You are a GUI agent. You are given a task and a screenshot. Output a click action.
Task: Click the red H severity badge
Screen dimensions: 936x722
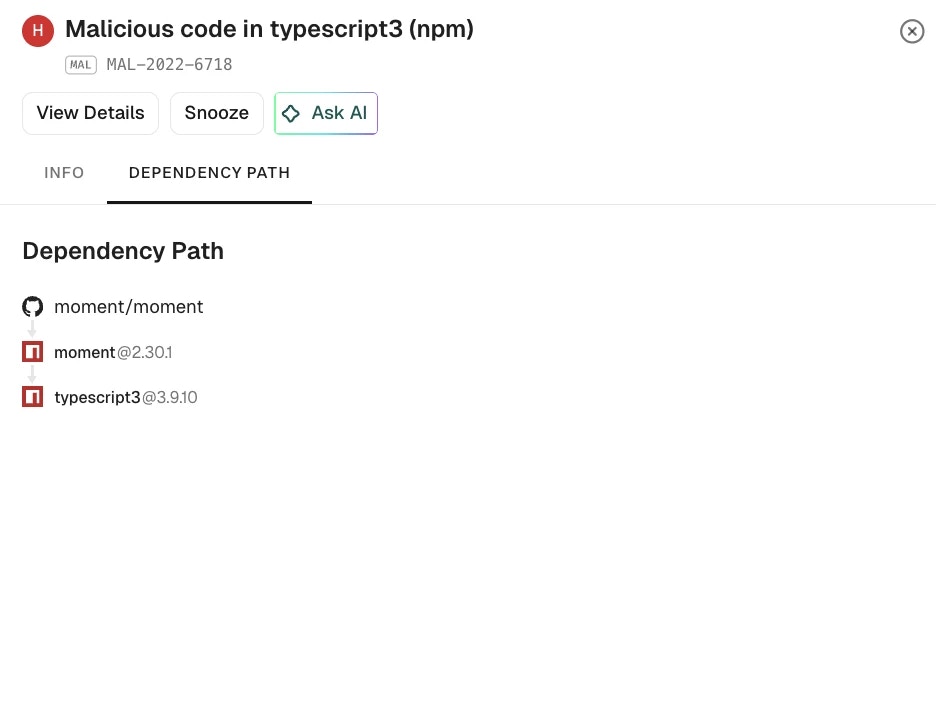38,30
